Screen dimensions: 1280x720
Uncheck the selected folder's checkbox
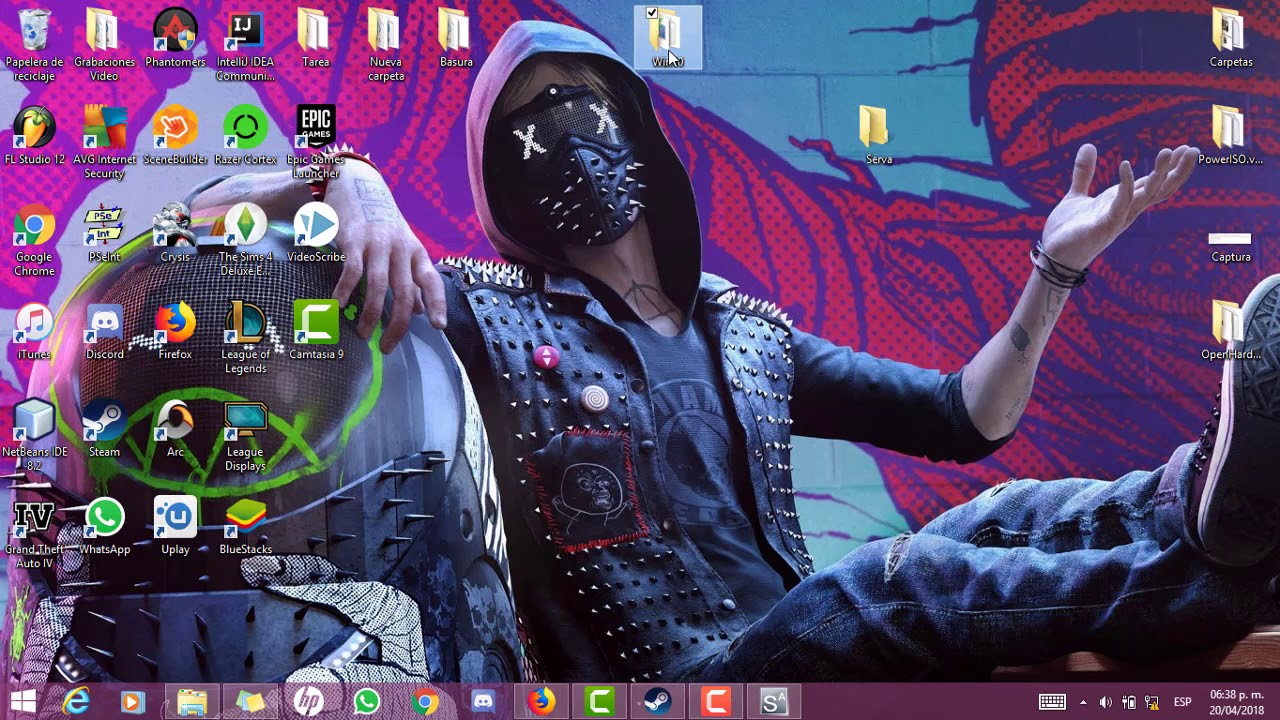click(652, 13)
